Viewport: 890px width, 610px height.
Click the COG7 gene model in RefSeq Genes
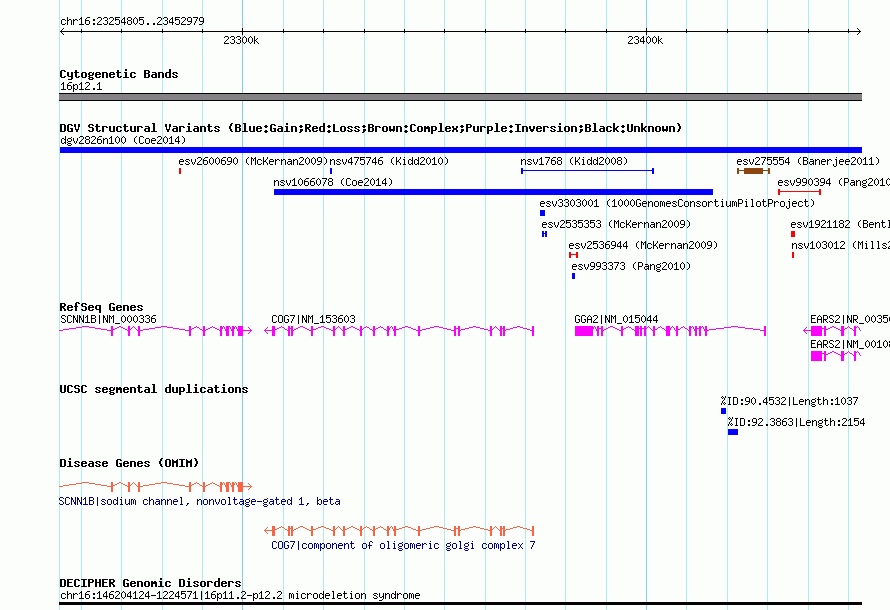(x=399, y=330)
